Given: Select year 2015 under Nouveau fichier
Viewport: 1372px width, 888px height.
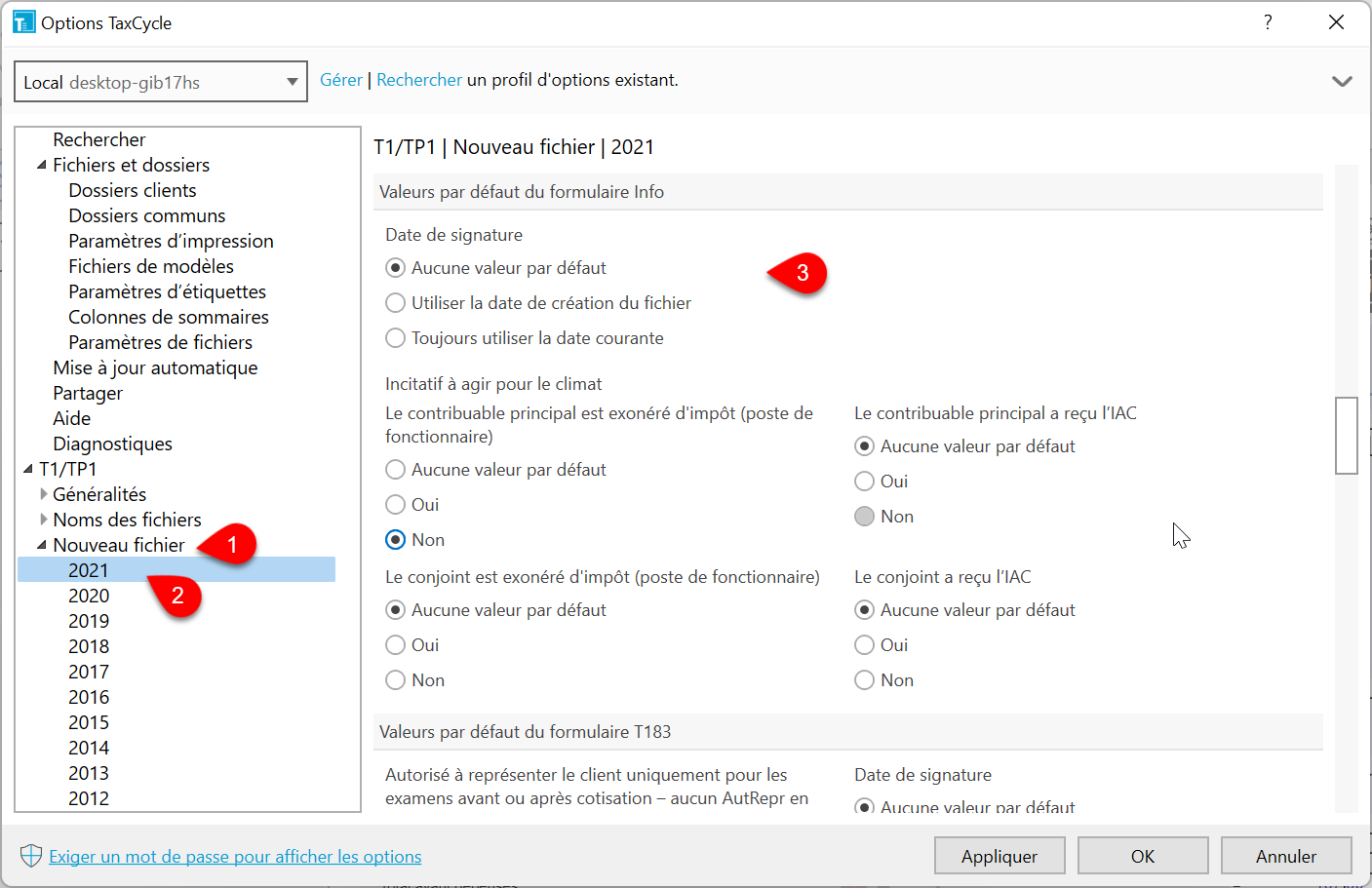Looking at the screenshot, I should click(89, 722).
